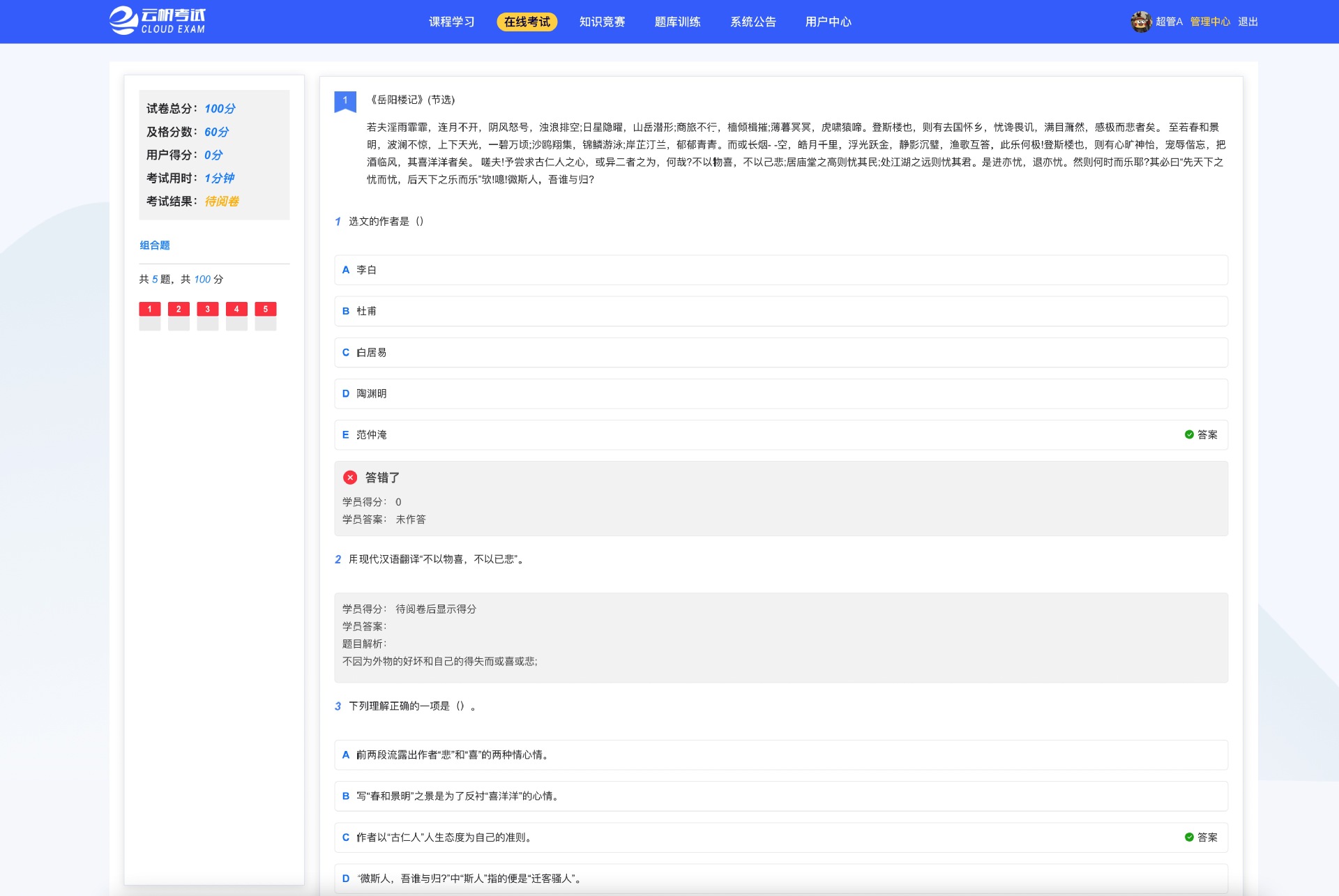Screen dimensions: 1339x896
Task: Click sub-question 3 下列理解正确的一项是
Action: 412,706
